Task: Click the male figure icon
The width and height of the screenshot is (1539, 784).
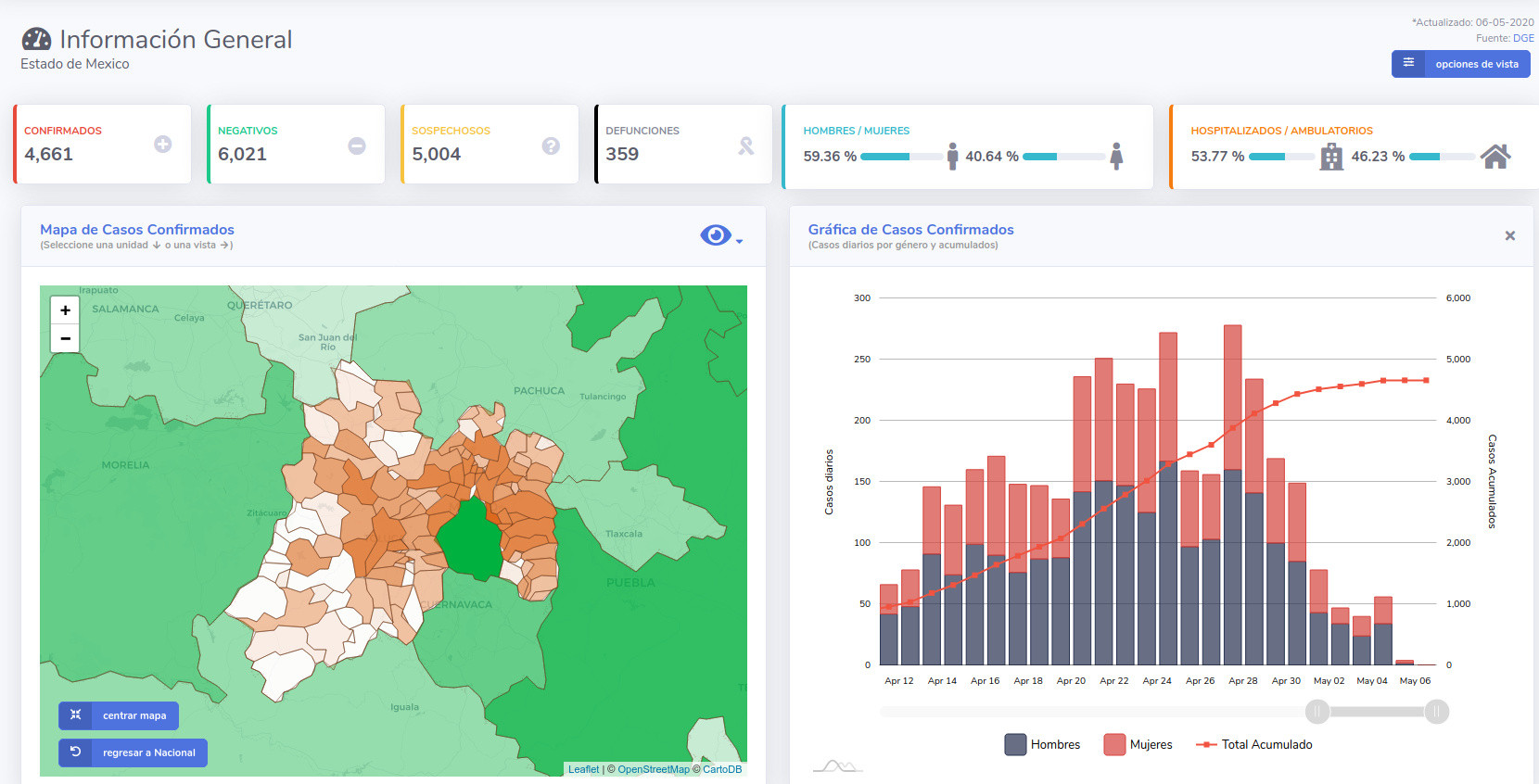Action: point(952,156)
